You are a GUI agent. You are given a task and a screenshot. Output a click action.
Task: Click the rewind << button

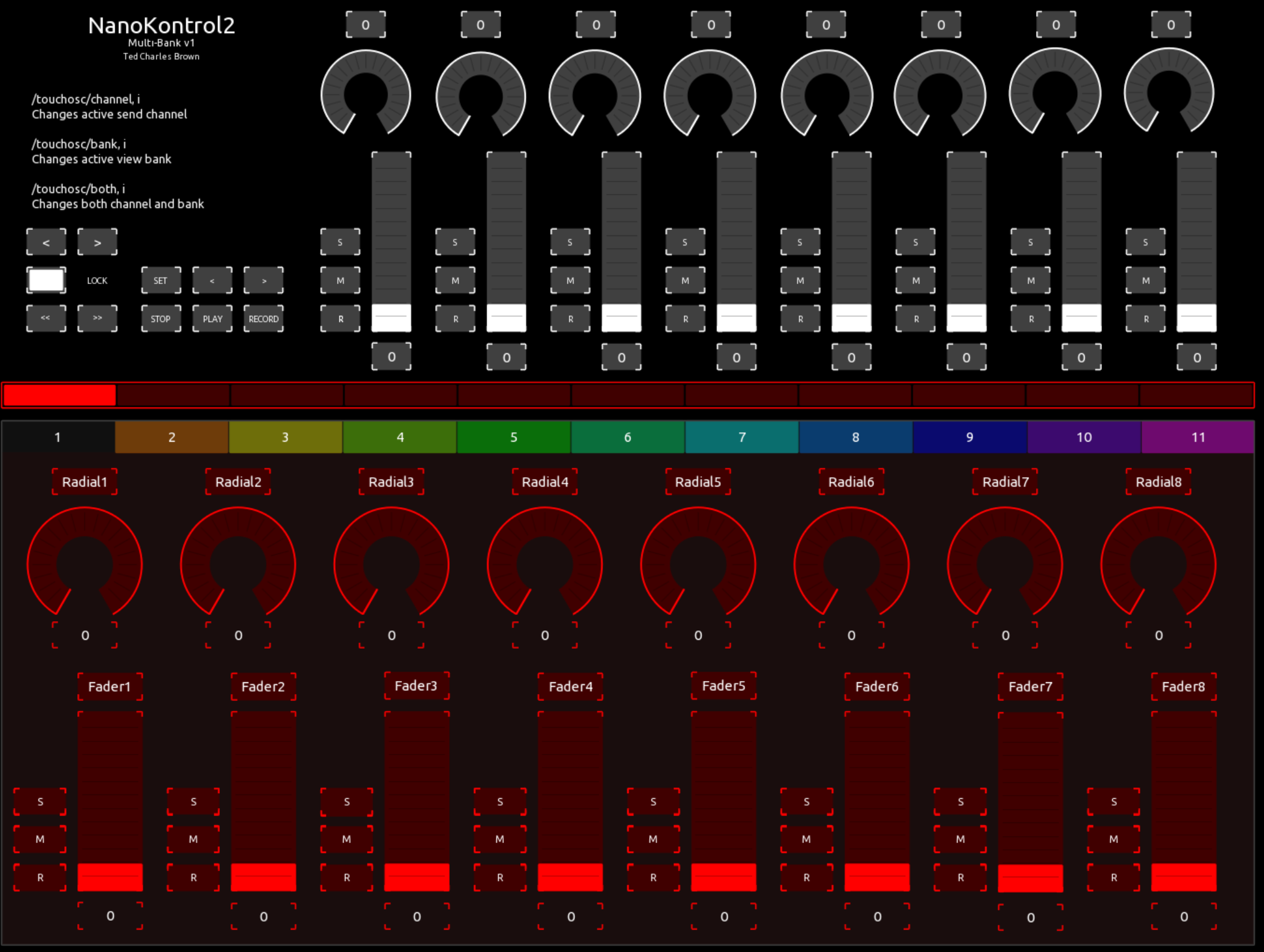45,318
